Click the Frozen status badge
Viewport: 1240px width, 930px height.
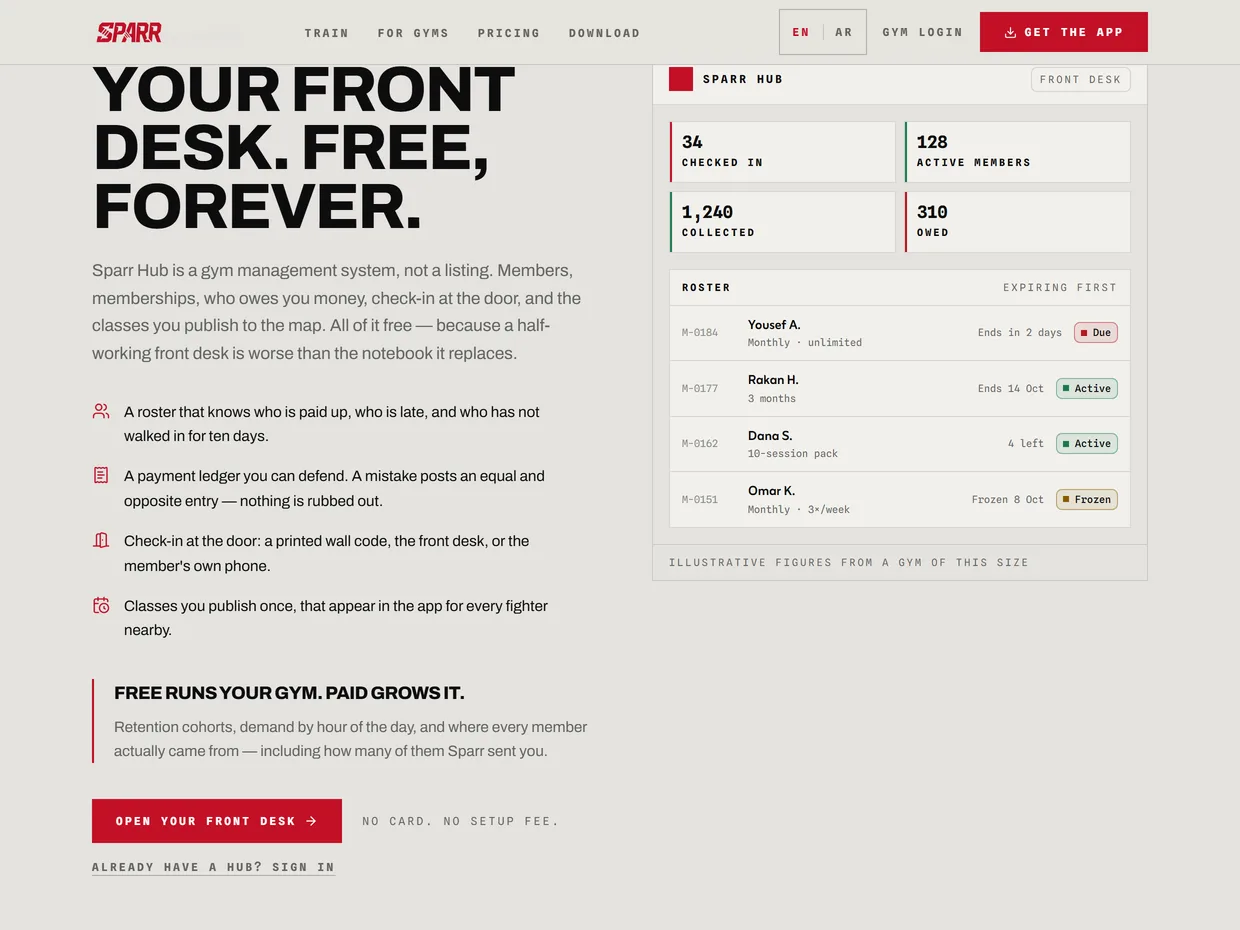click(1087, 499)
